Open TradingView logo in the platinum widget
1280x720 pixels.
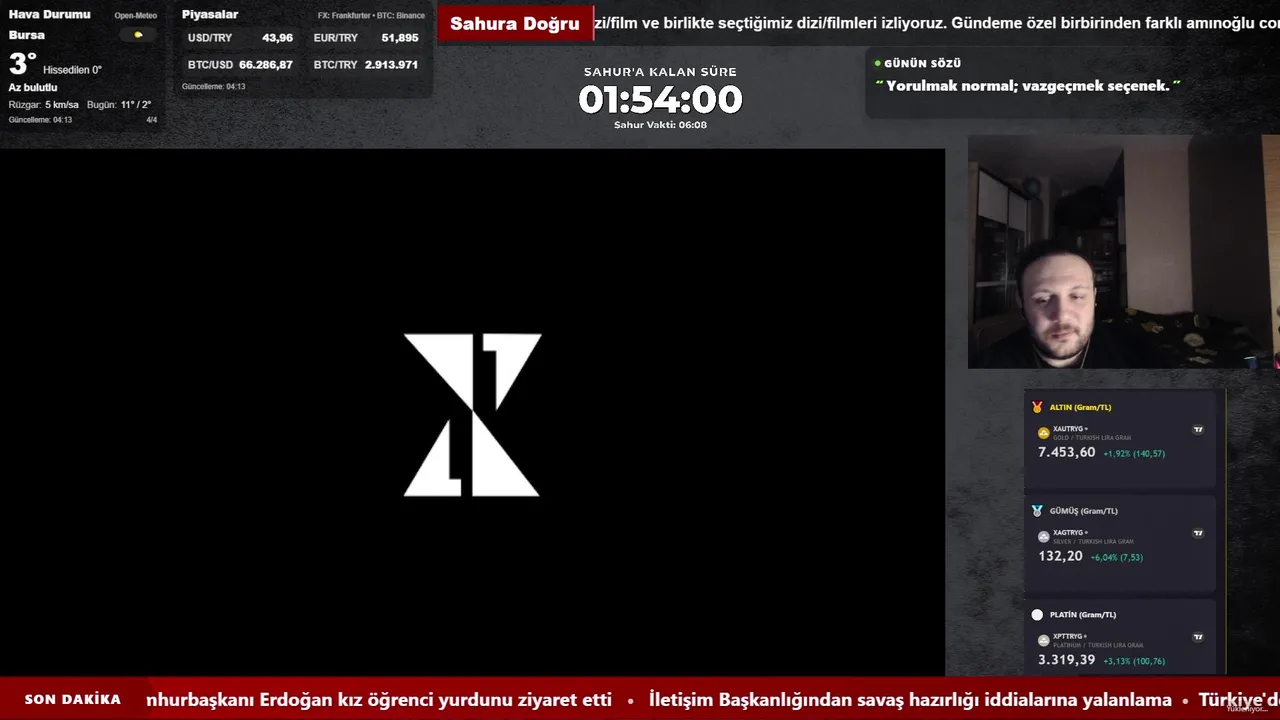[1198, 637]
